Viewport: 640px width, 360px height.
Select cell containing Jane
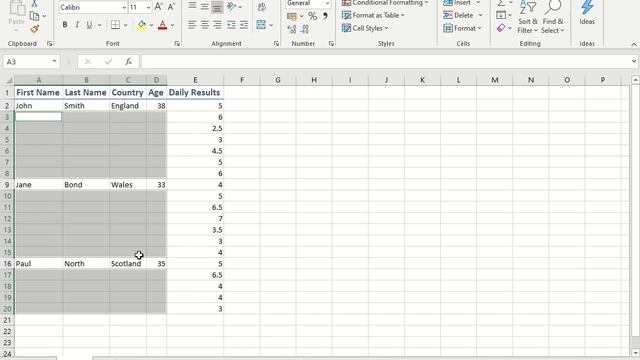[38, 184]
